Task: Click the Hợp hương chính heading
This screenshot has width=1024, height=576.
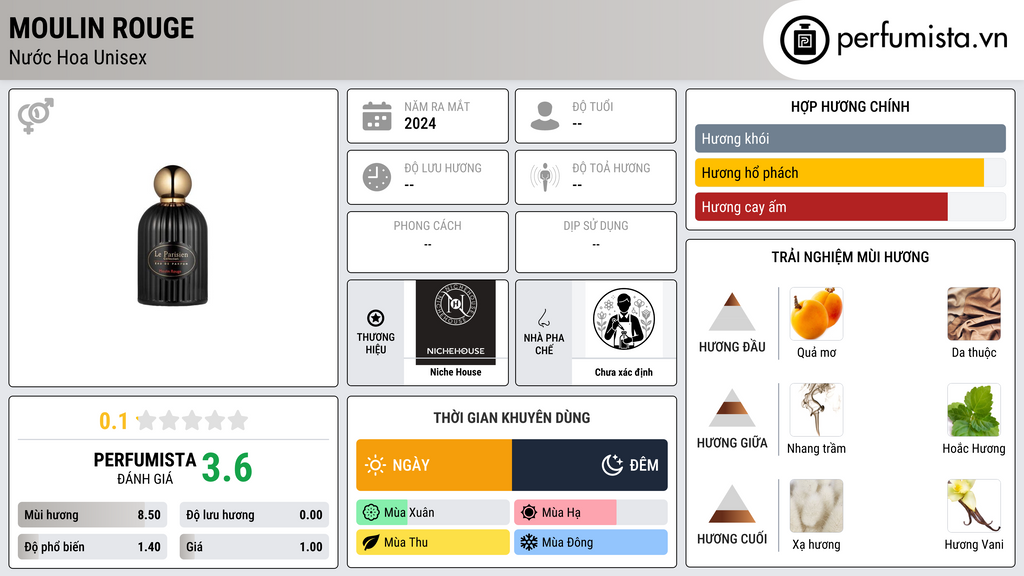Action: coord(850,106)
